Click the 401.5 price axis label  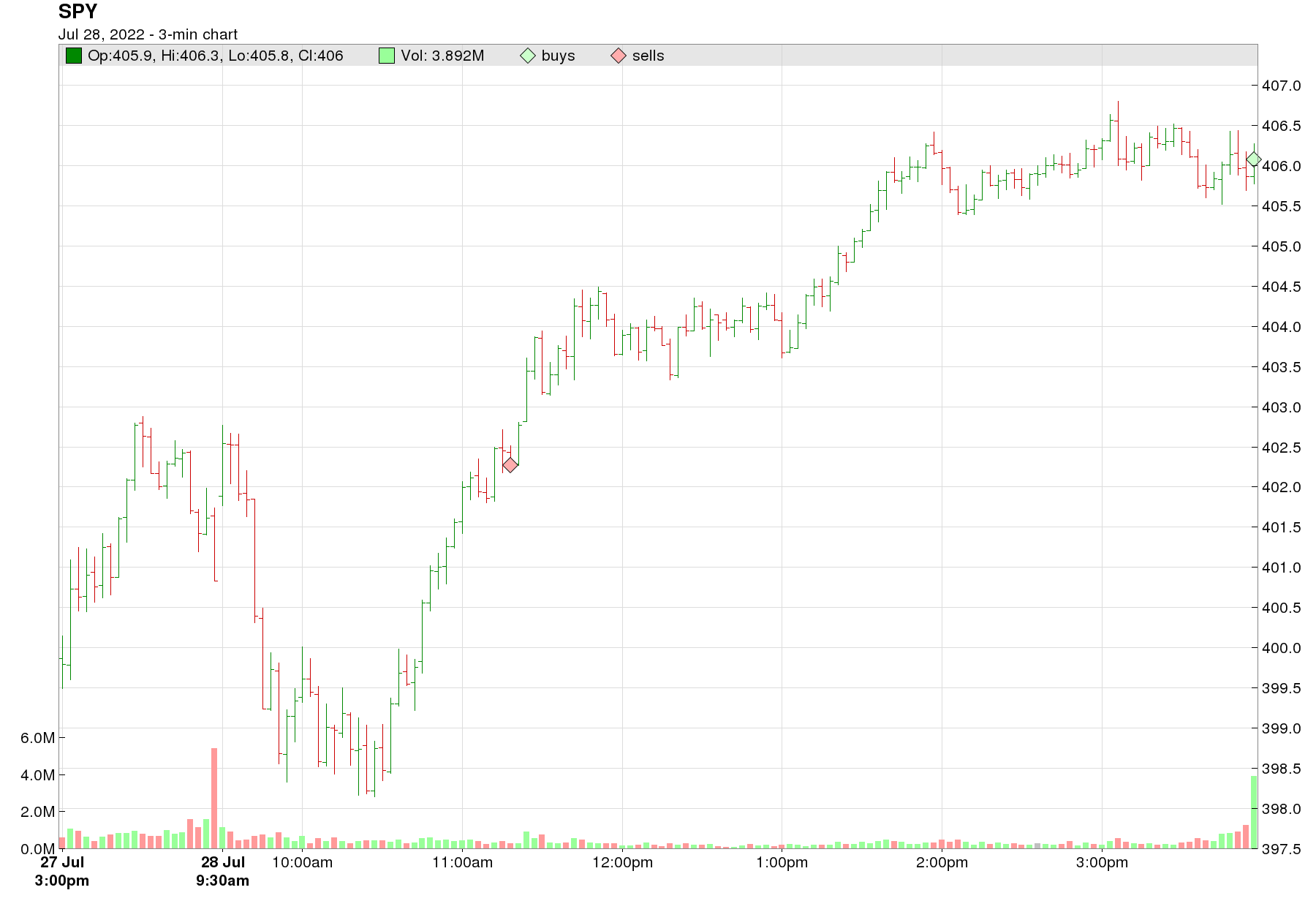click(1282, 527)
